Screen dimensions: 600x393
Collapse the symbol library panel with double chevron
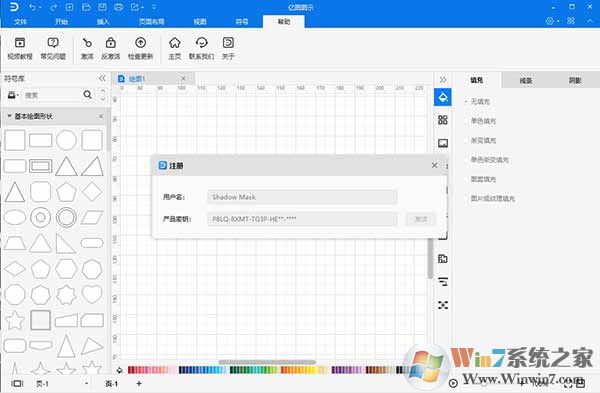(102, 78)
